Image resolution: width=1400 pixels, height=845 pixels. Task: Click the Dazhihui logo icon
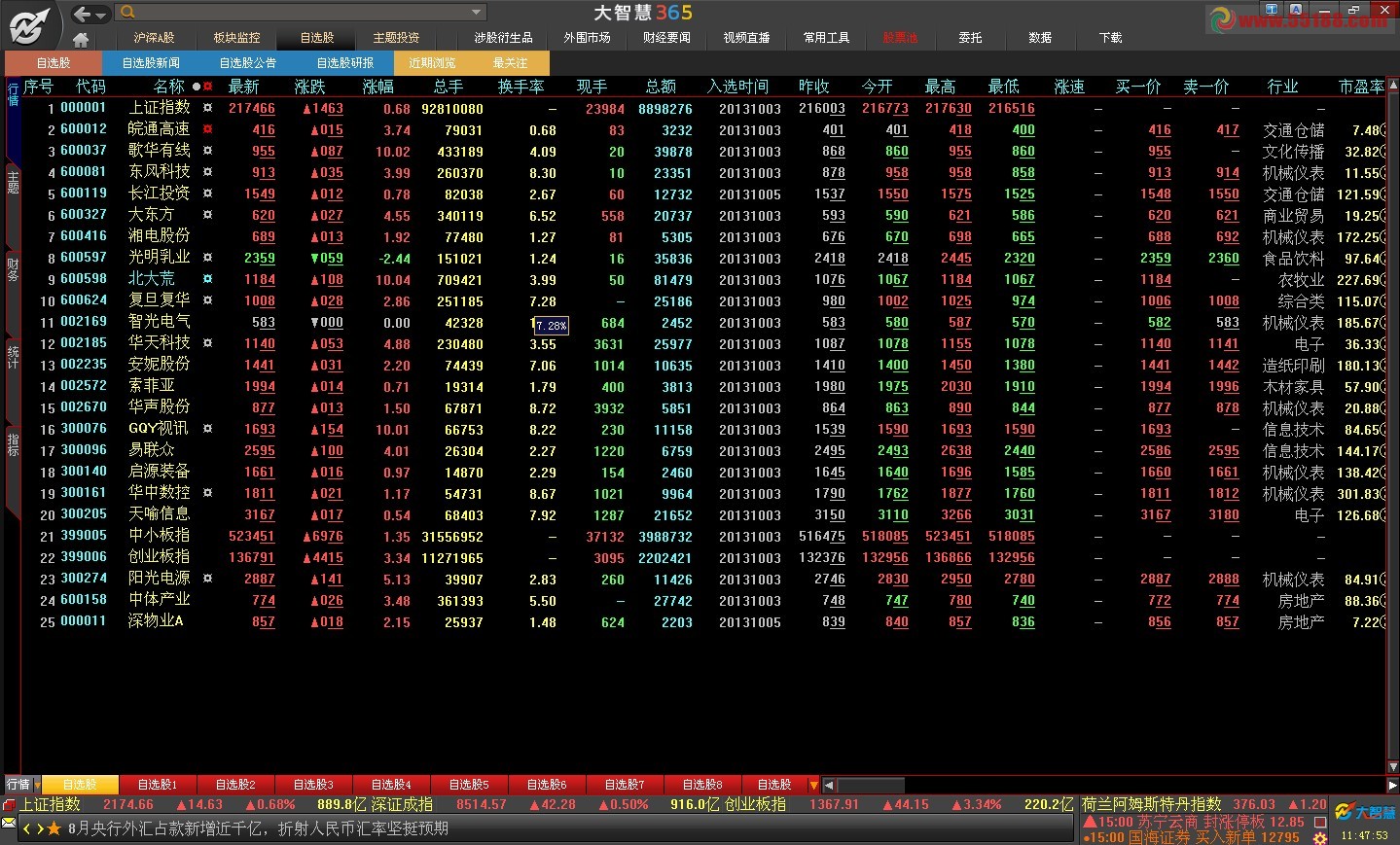30,24
